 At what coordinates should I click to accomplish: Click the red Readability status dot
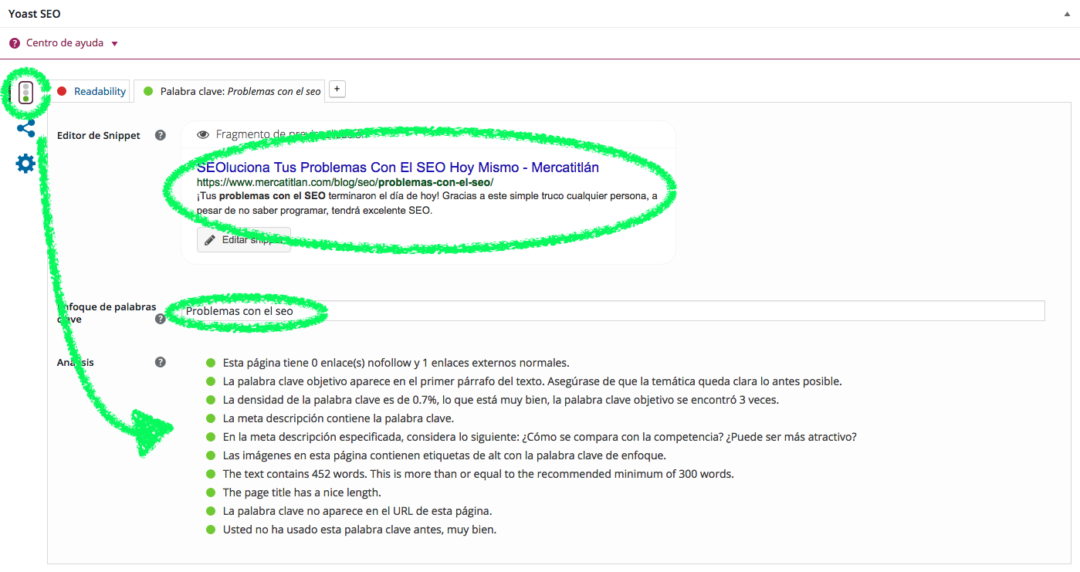(x=62, y=91)
